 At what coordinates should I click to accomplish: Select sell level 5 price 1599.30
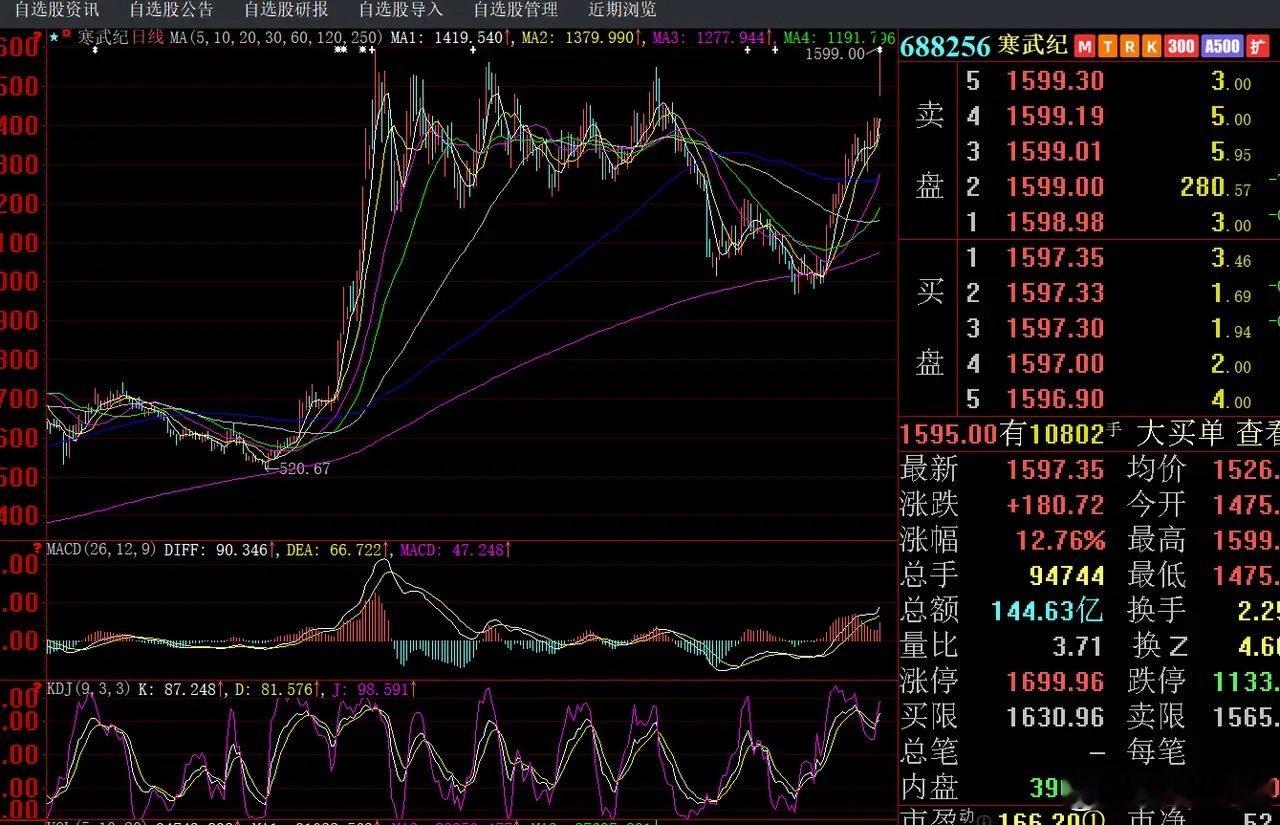click(1055, 82)
